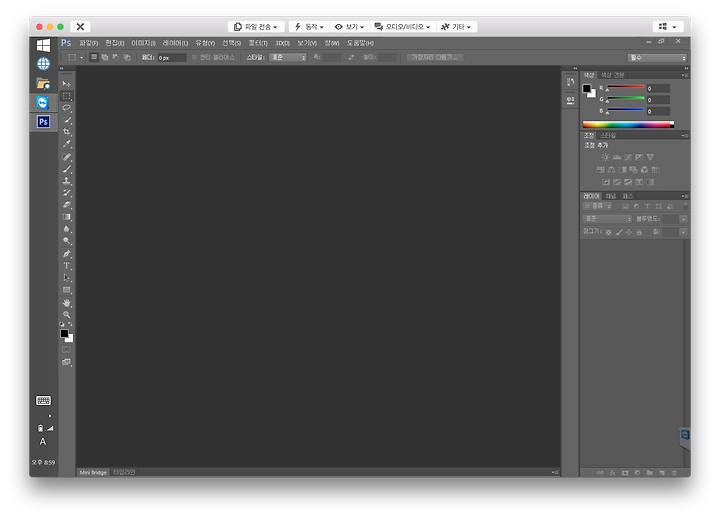Image resolution: width=720 pixels, height=519 pixels.
Task: Select the Path Selection tool
Action: pos(67,277)
